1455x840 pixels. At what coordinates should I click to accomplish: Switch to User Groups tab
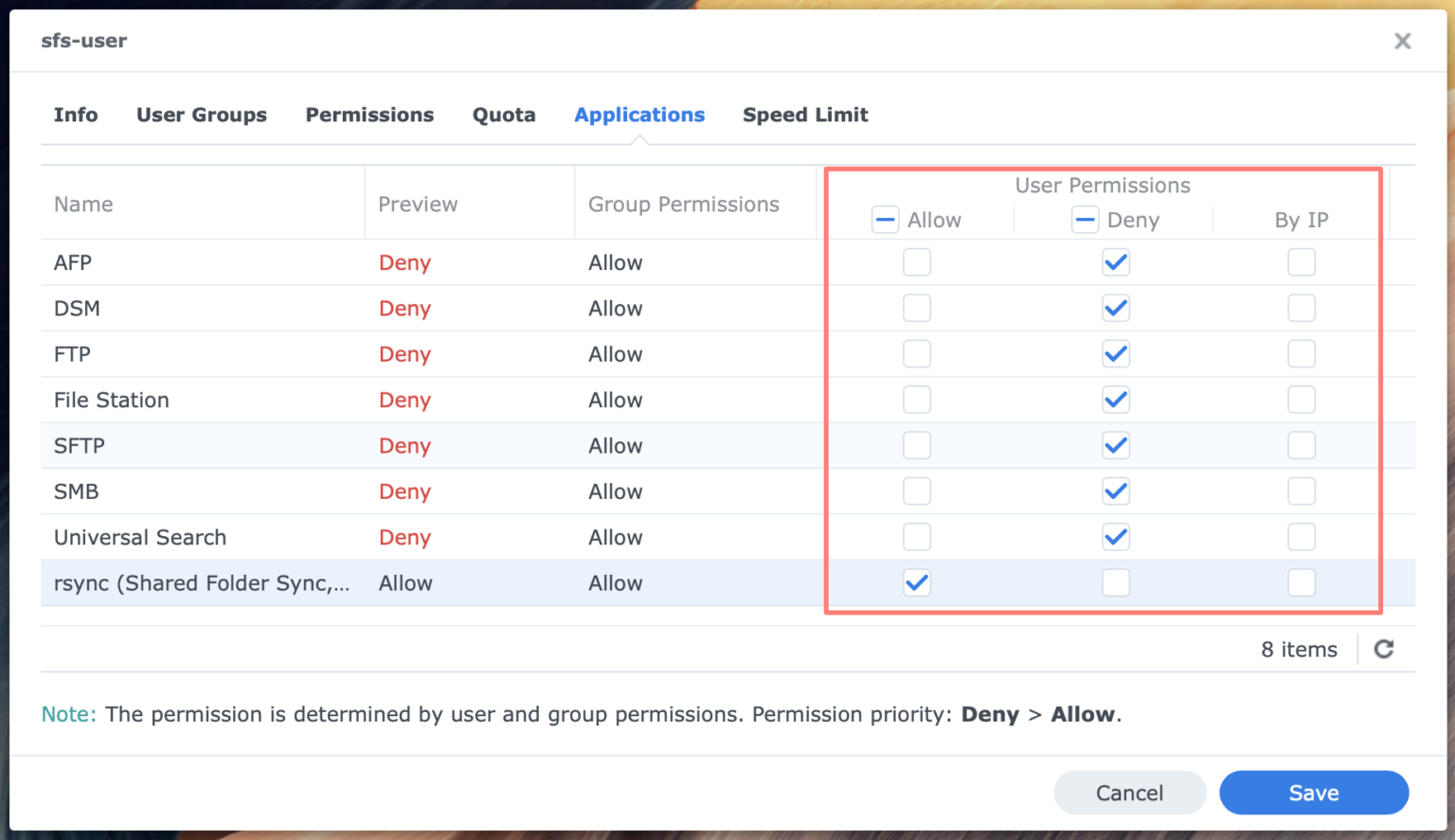pos(202,115)
